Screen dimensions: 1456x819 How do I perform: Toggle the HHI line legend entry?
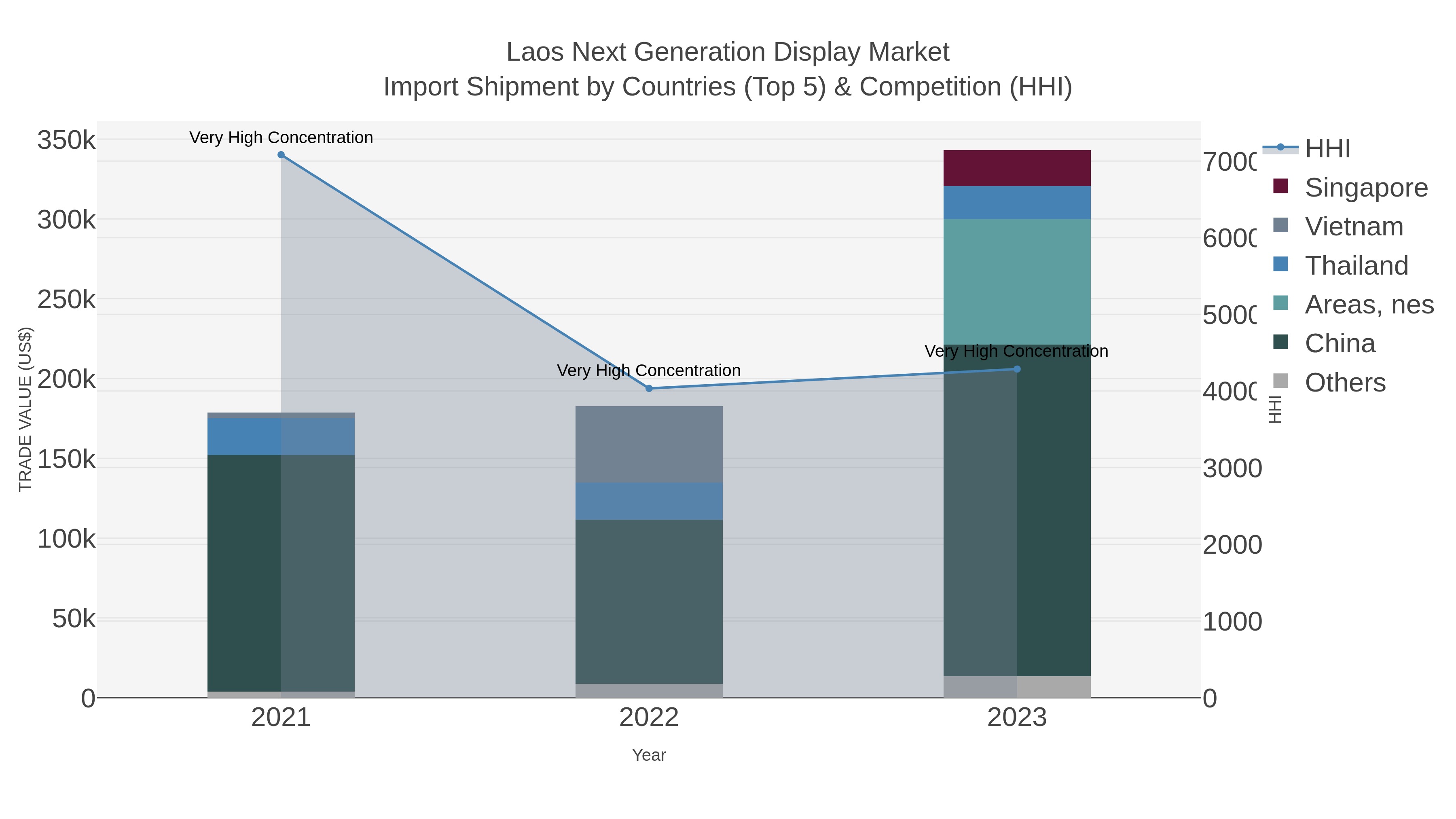point(1306,148)
